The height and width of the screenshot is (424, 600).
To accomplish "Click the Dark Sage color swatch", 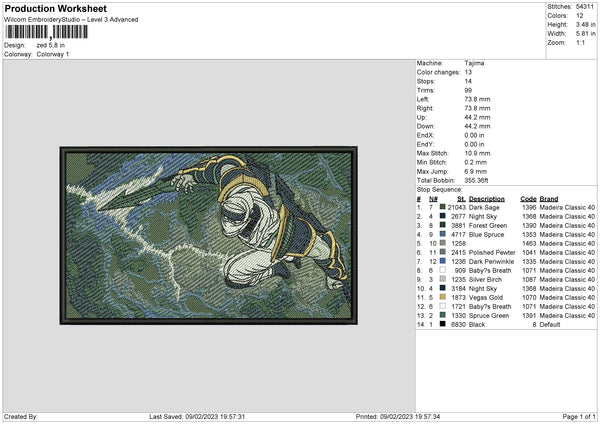I will coord(442,206).
